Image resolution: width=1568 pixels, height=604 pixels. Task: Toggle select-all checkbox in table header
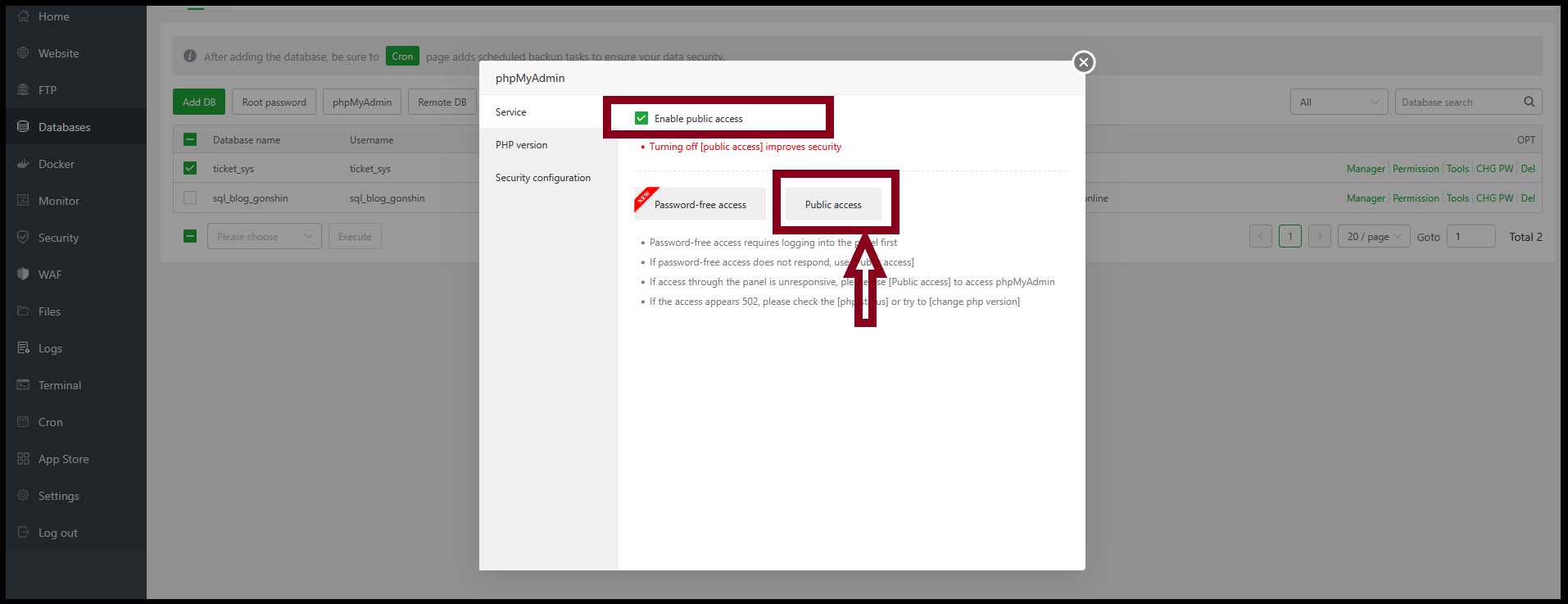[x=190, y=139]
